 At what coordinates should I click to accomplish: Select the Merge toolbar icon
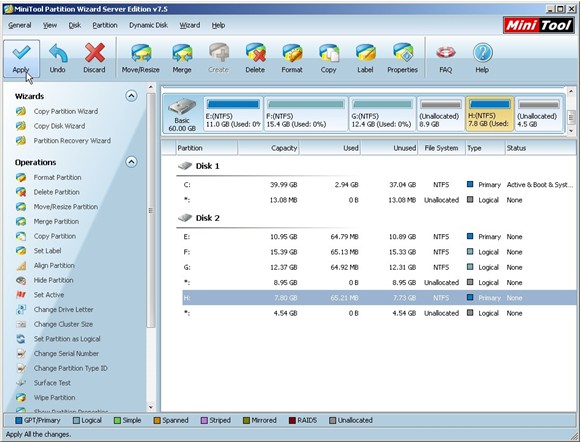[182, 59]
